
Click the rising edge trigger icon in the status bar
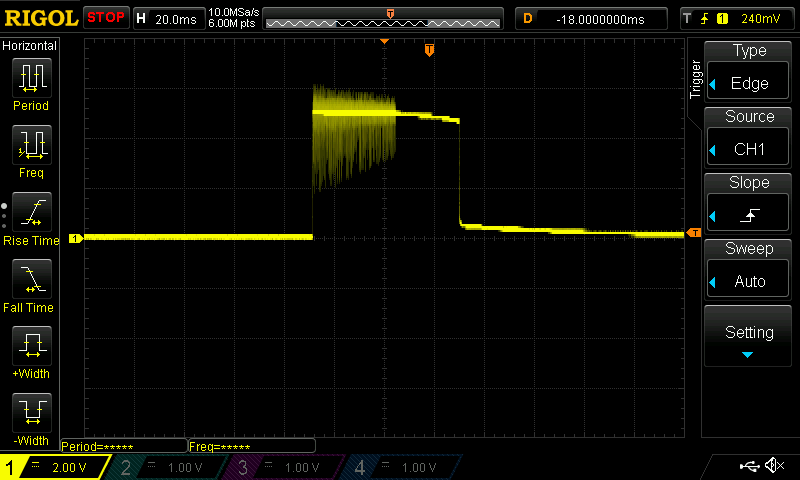coord(705,19)
